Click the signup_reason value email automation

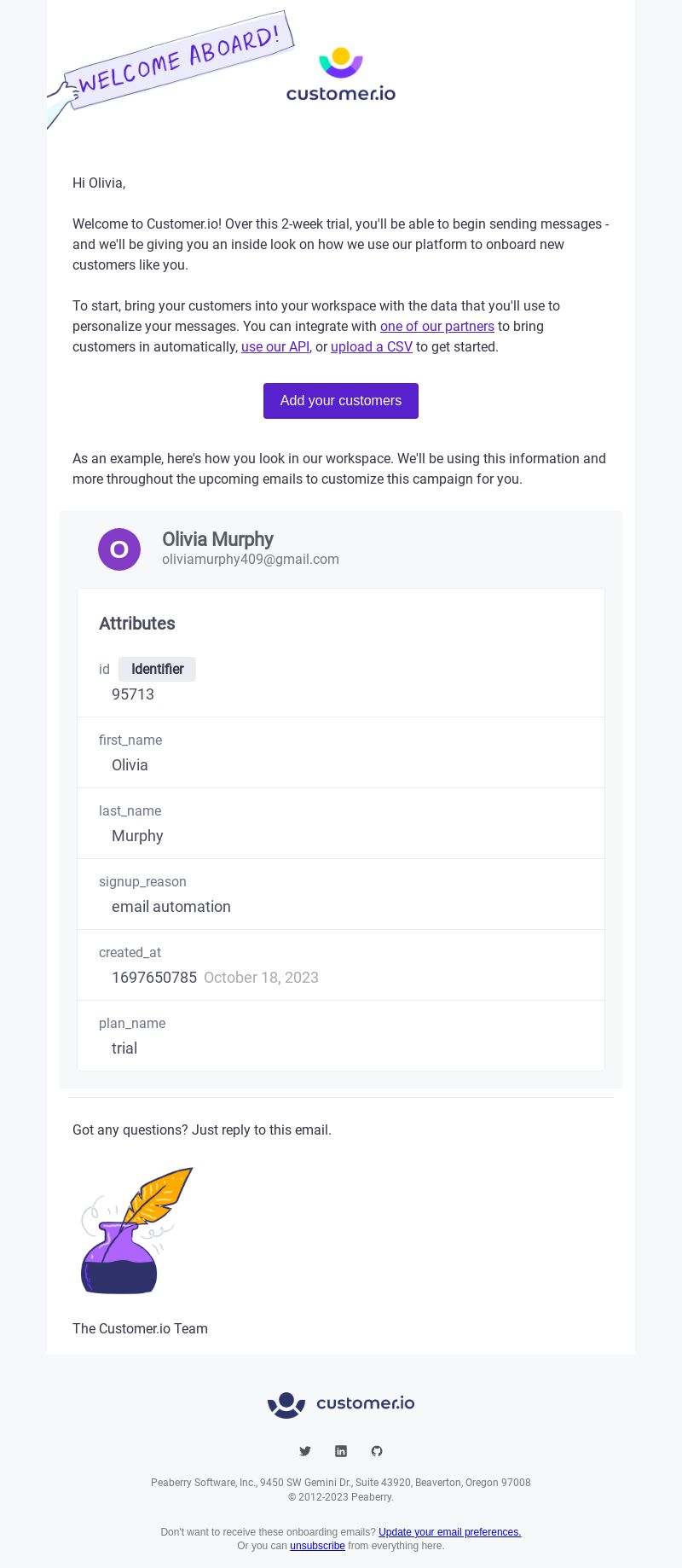(171, 907)
